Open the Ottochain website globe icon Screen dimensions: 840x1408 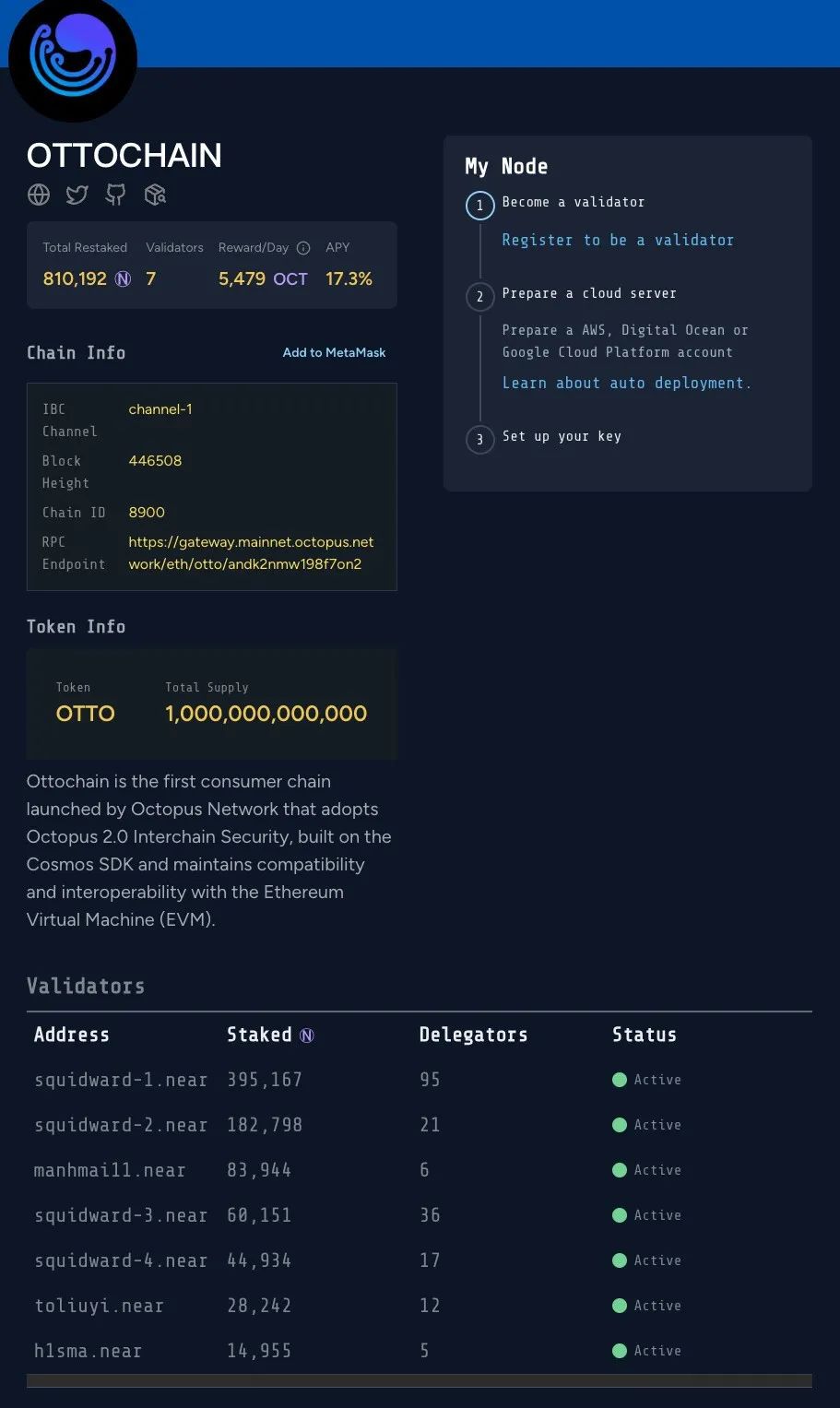pyautogui.click(x=39, y=195)
